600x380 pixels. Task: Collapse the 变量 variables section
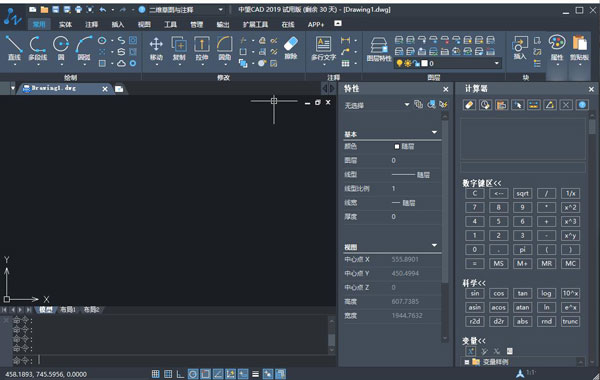tap(474, 341)
